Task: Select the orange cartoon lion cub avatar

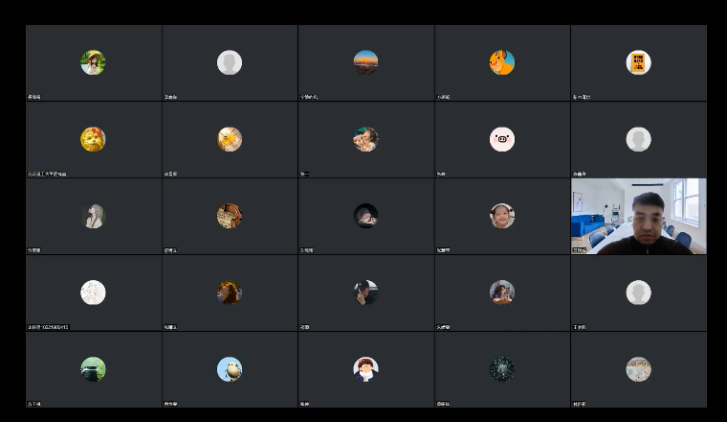Action: tap(502, 63)
